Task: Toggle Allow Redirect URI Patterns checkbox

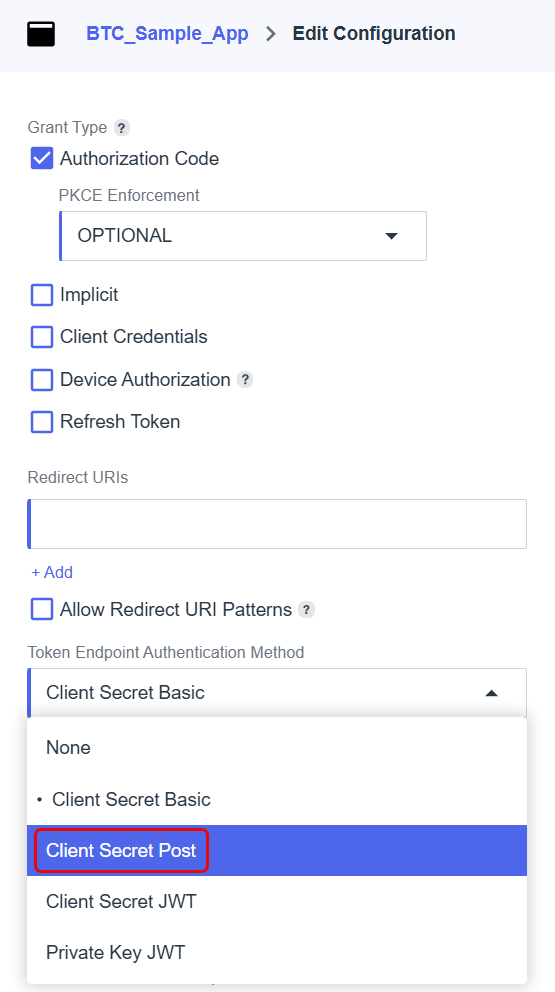Action: coord(42,610)
